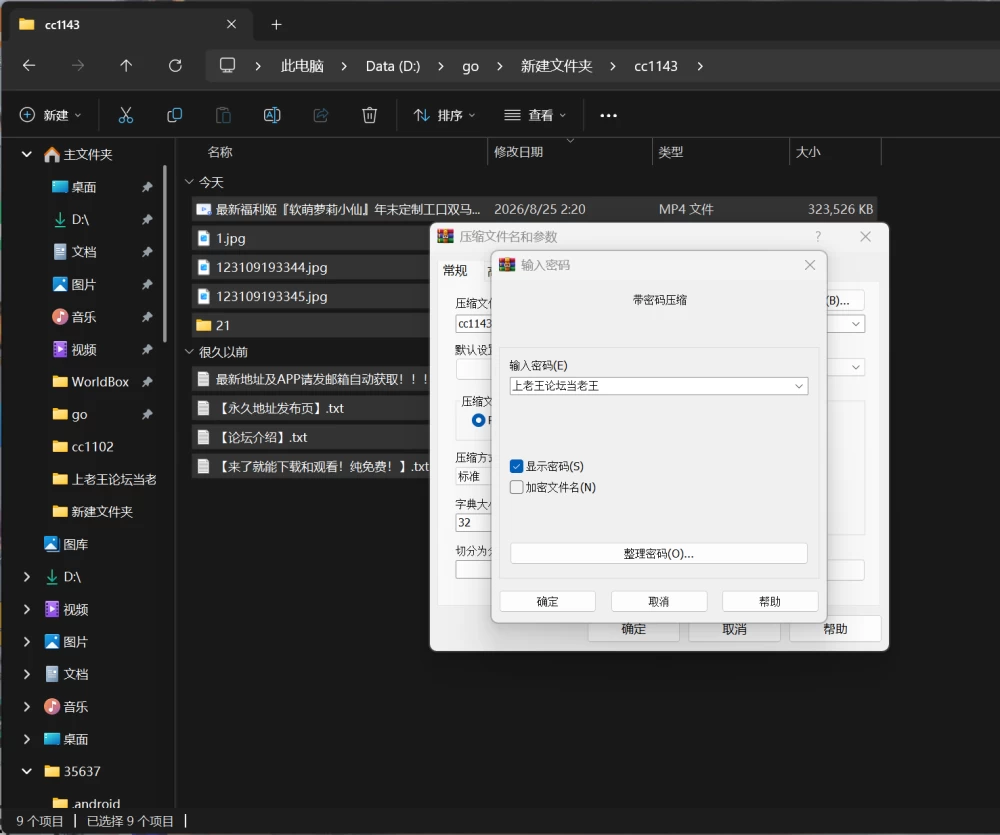Select file 123109193344.jpg

(311, 267)
